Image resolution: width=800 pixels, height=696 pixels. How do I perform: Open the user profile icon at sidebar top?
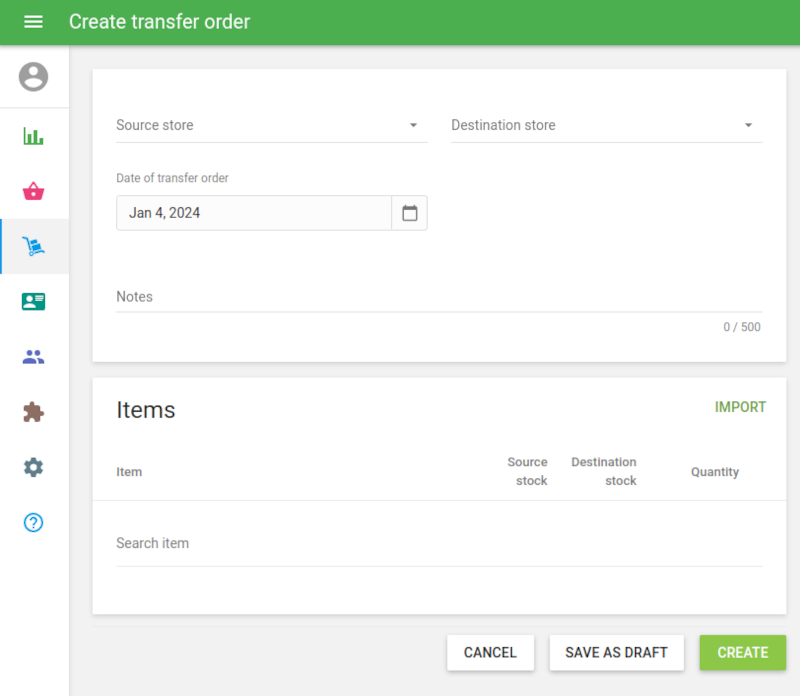pos(33,77)
